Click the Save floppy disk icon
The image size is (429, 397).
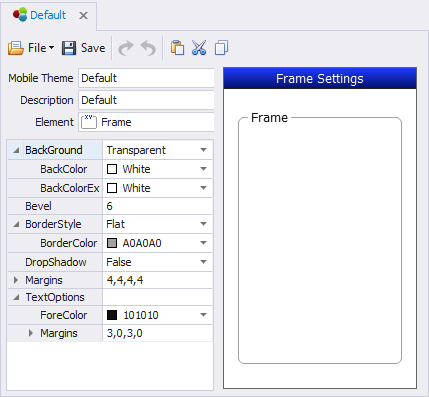tap(69, 48)
